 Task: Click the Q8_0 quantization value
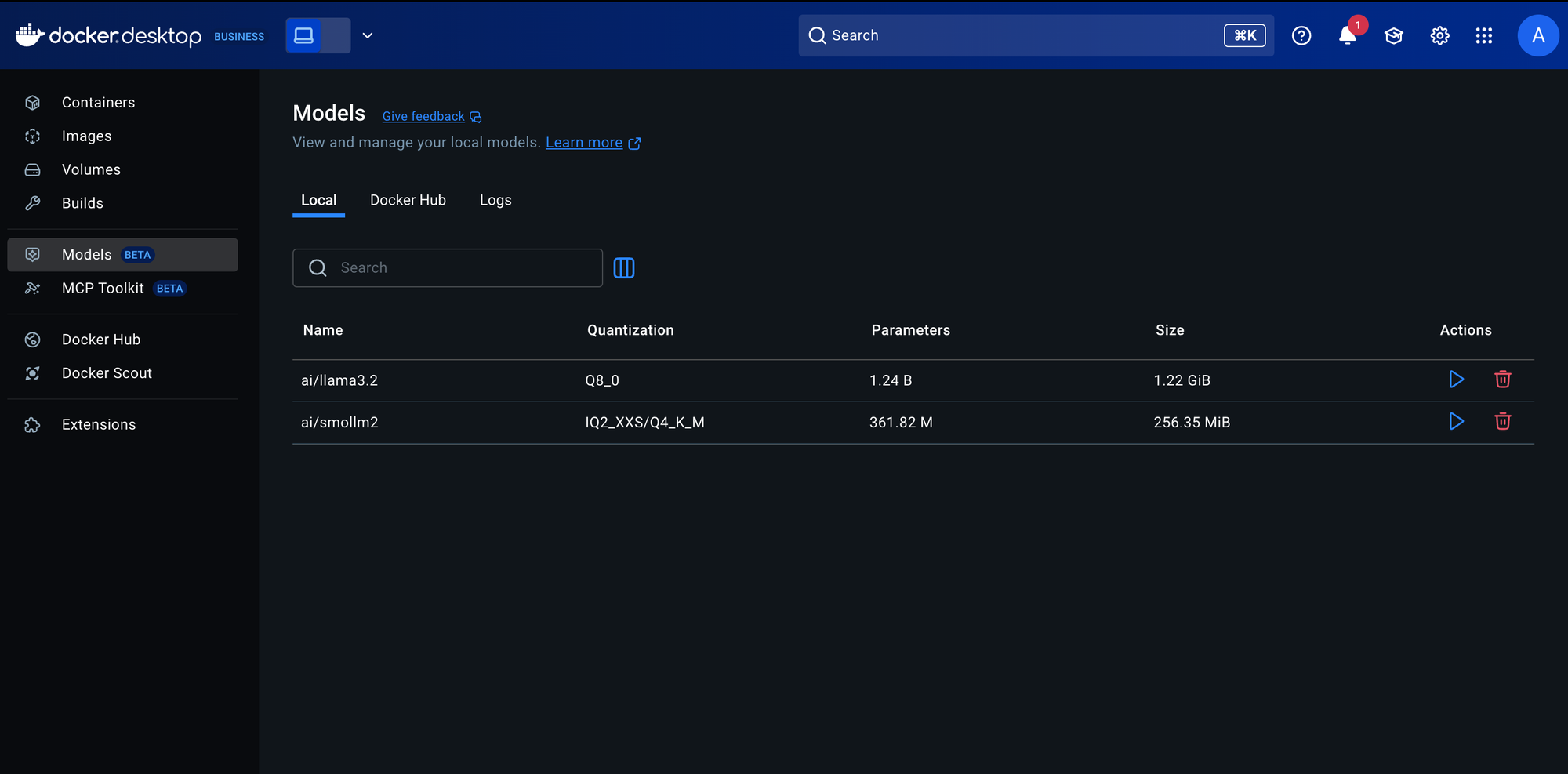pos(602,380)
